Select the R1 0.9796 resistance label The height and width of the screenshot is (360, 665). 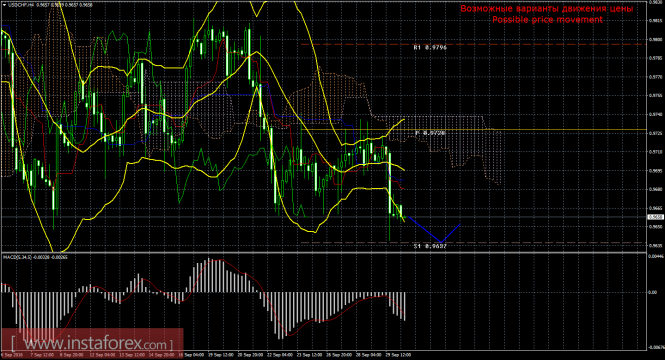coord(430,47)
